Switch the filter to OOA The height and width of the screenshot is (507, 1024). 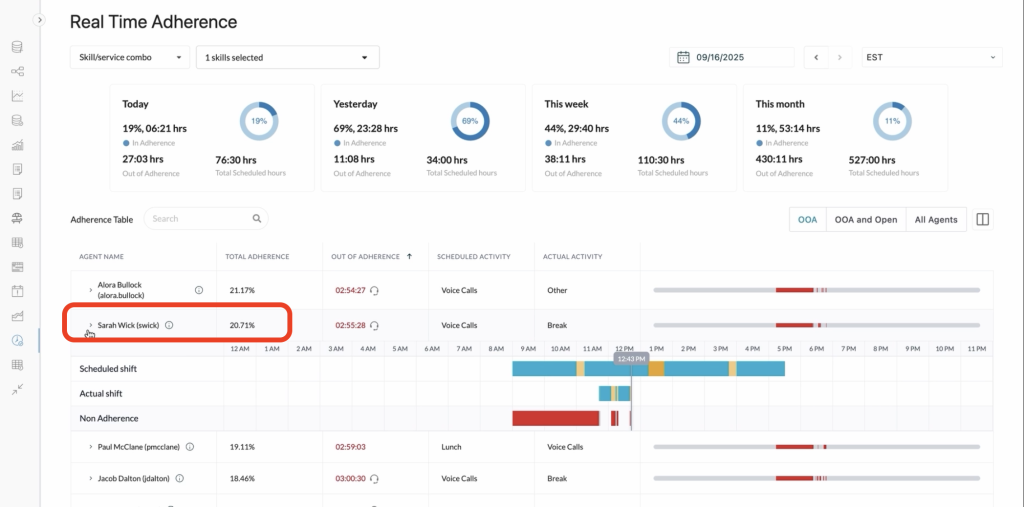tap(806, 220)
